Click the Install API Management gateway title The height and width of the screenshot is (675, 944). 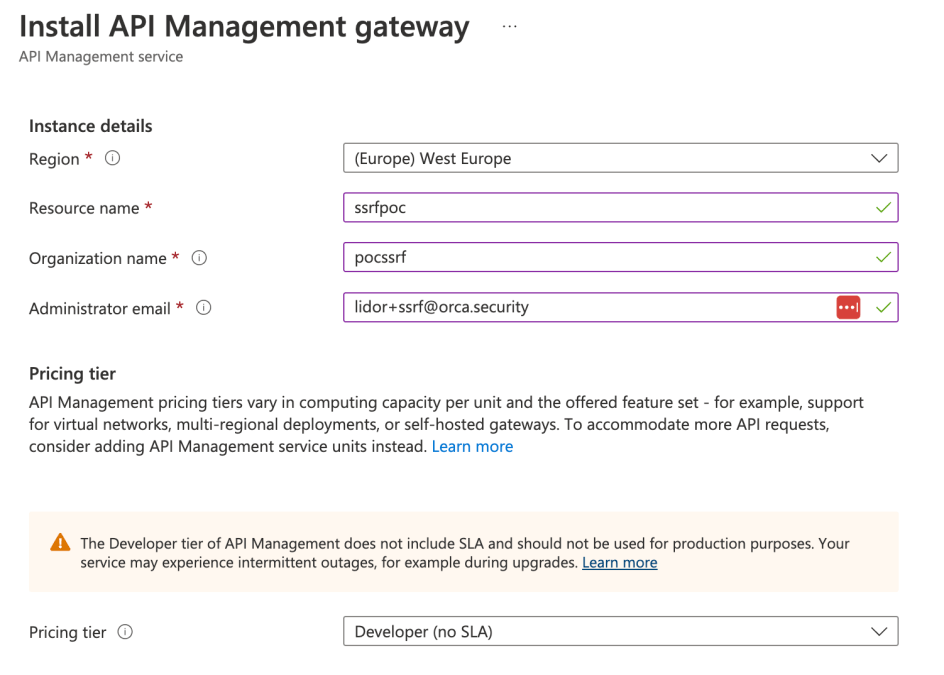[x=244, y=27]
